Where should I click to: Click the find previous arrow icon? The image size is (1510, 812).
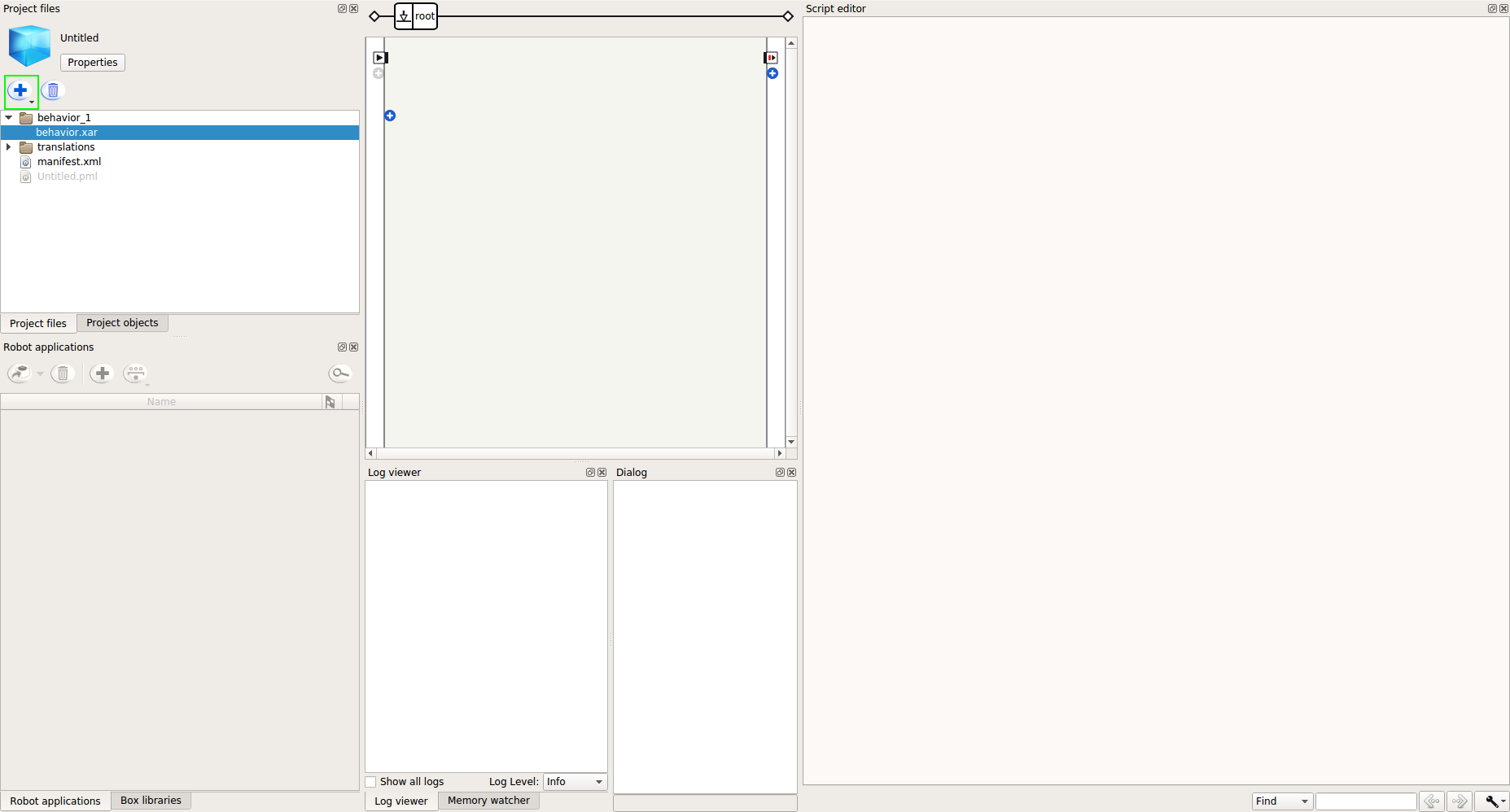tap(1432, 801)
